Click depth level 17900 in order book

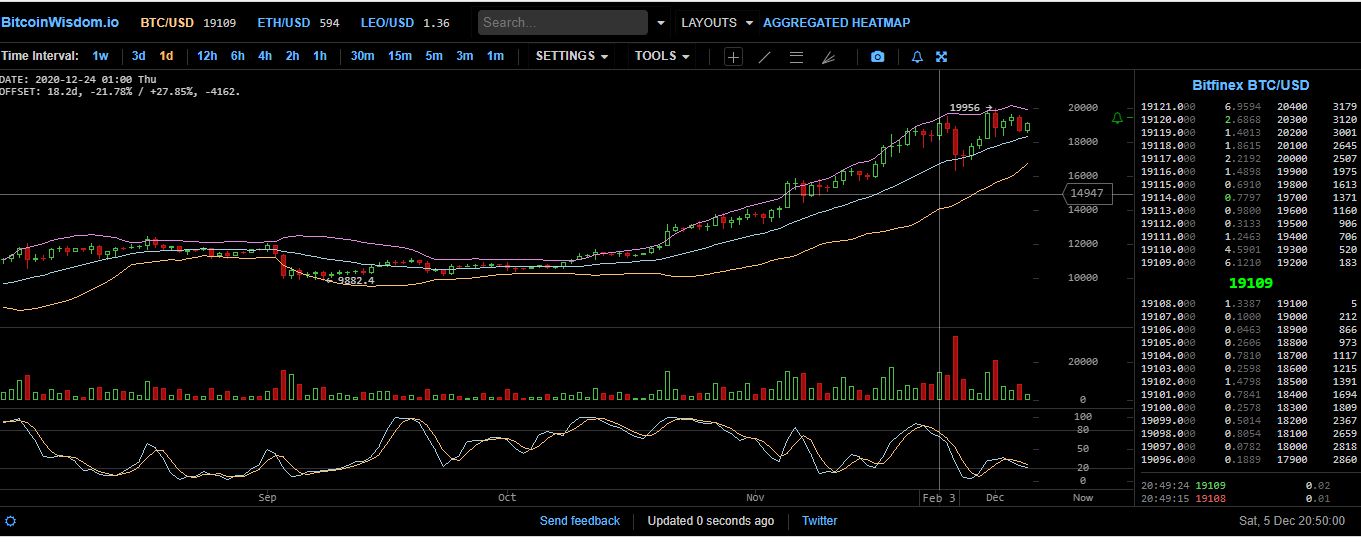click(1292, 459)
